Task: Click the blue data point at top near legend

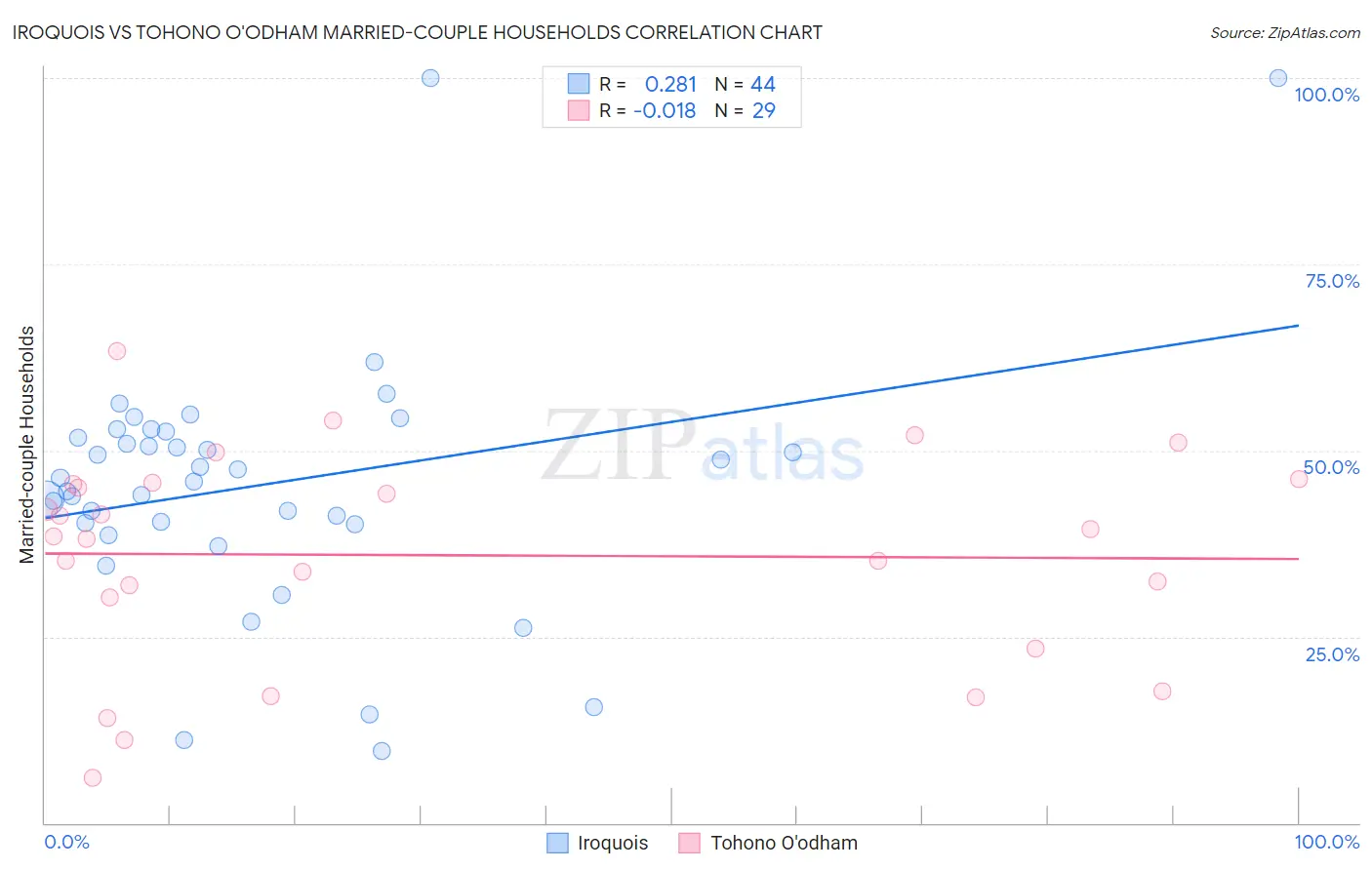Action: click(x=430, y=78)
